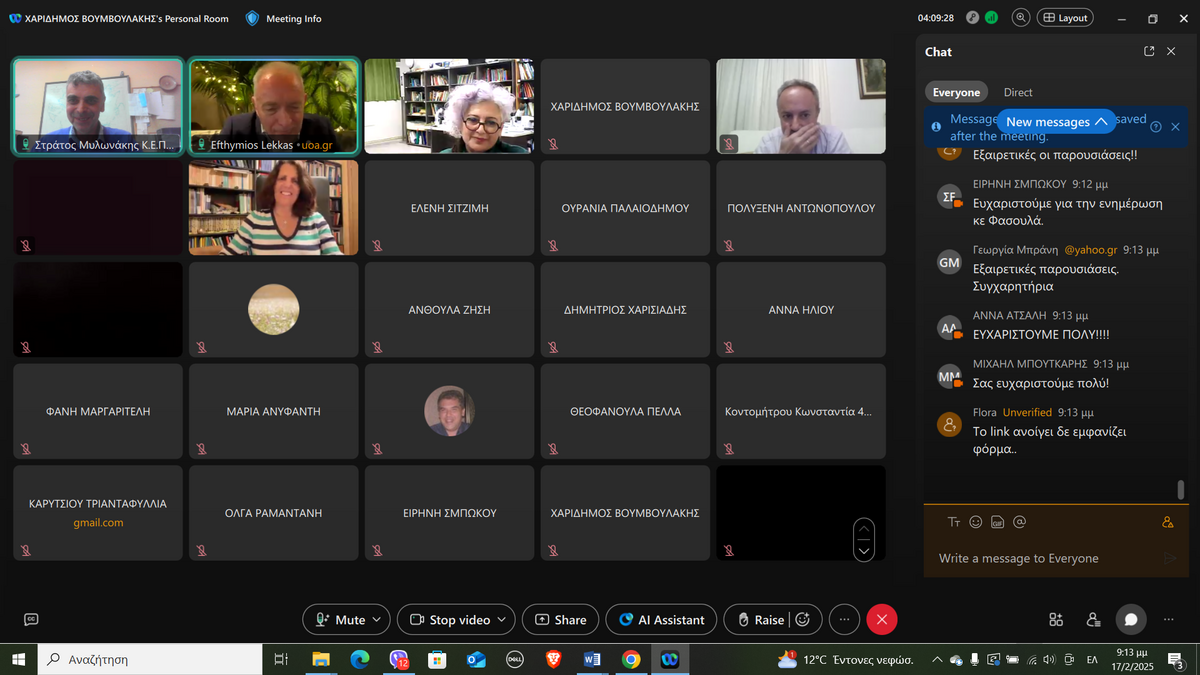Close the Chat panel
This screenshot has height=675, width=1200.
click(1172, 52)
